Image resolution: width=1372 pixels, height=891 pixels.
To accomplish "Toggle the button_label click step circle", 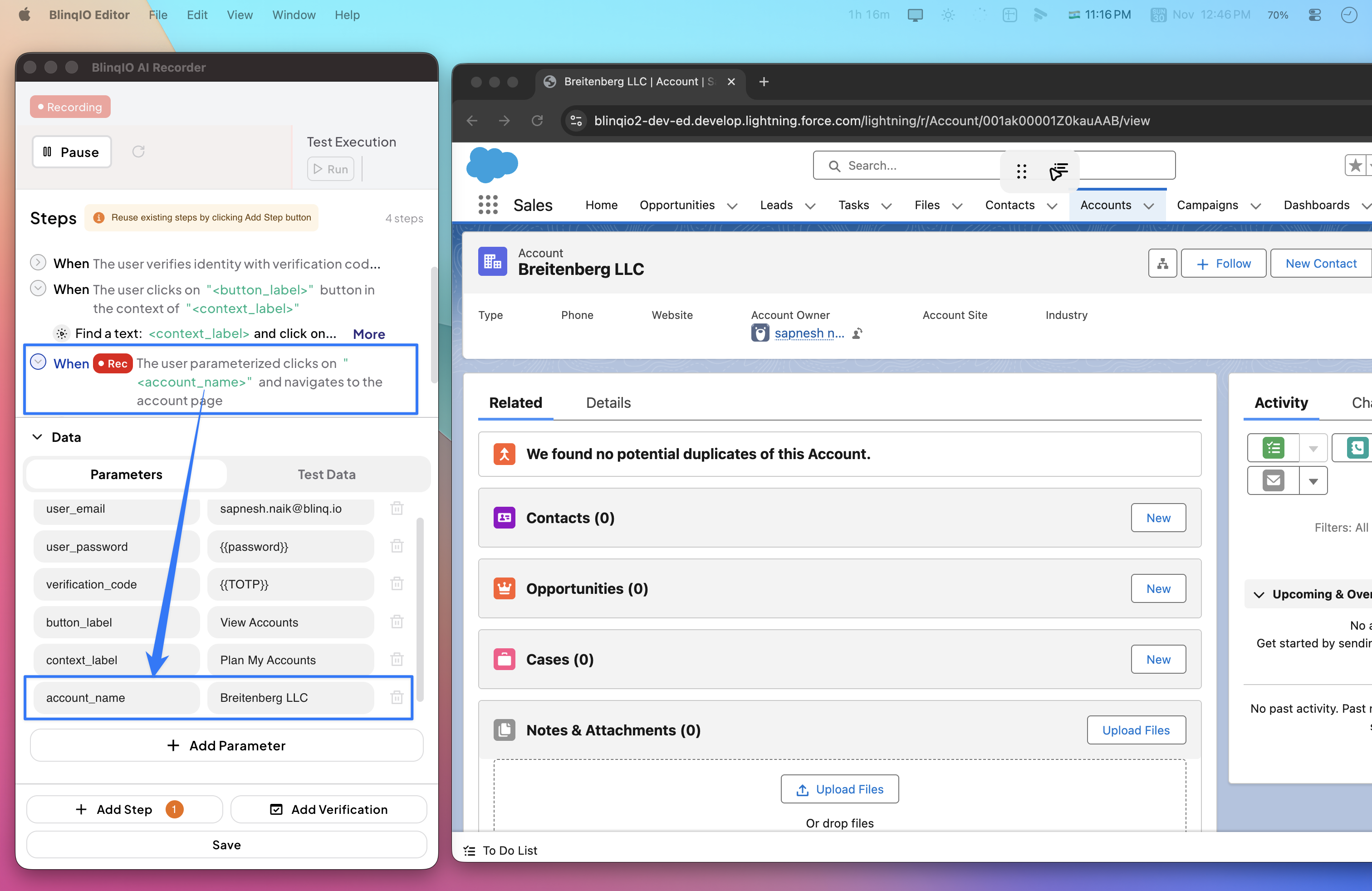I will [38, 289].
